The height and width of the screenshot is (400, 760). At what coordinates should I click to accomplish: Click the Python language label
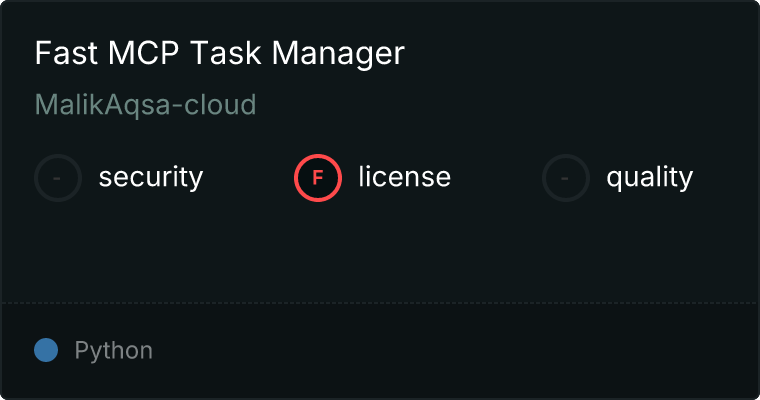click(114, 351)
